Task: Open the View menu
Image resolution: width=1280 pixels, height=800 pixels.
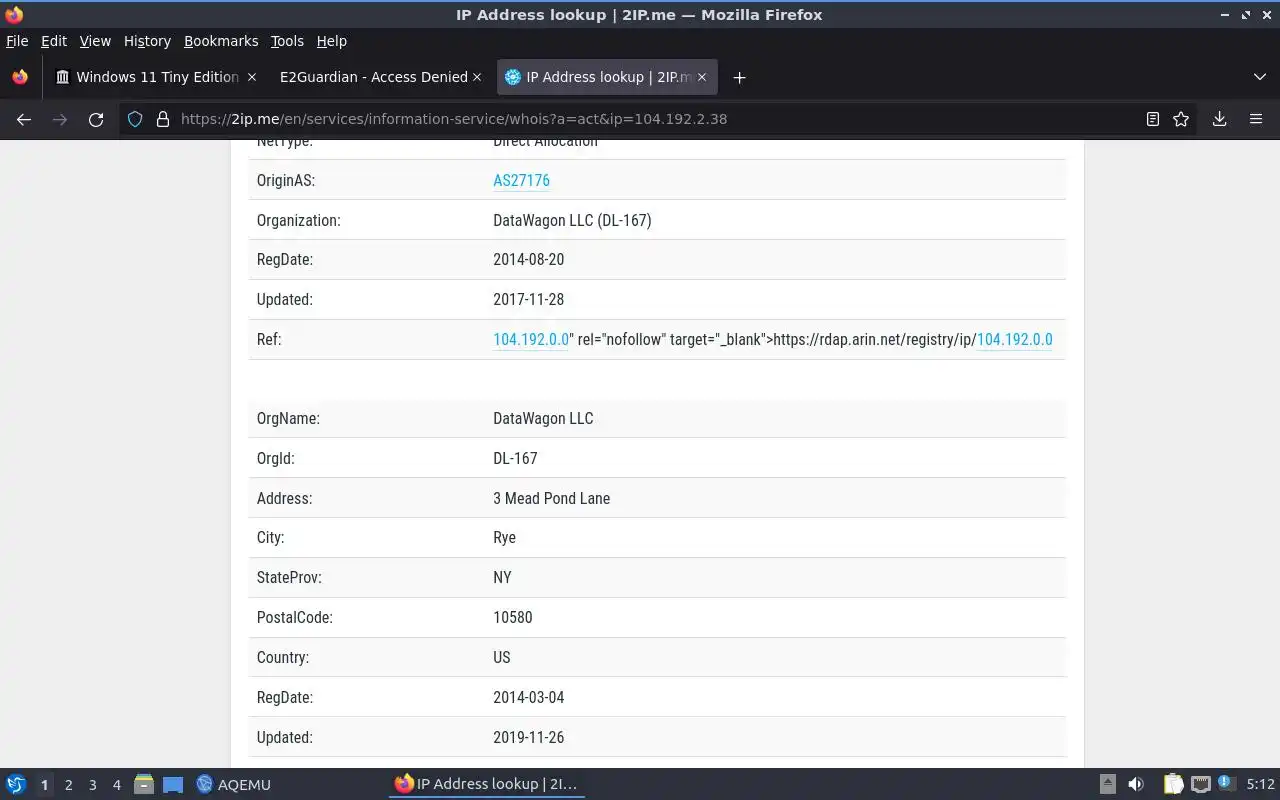Action: coord(95,41)
